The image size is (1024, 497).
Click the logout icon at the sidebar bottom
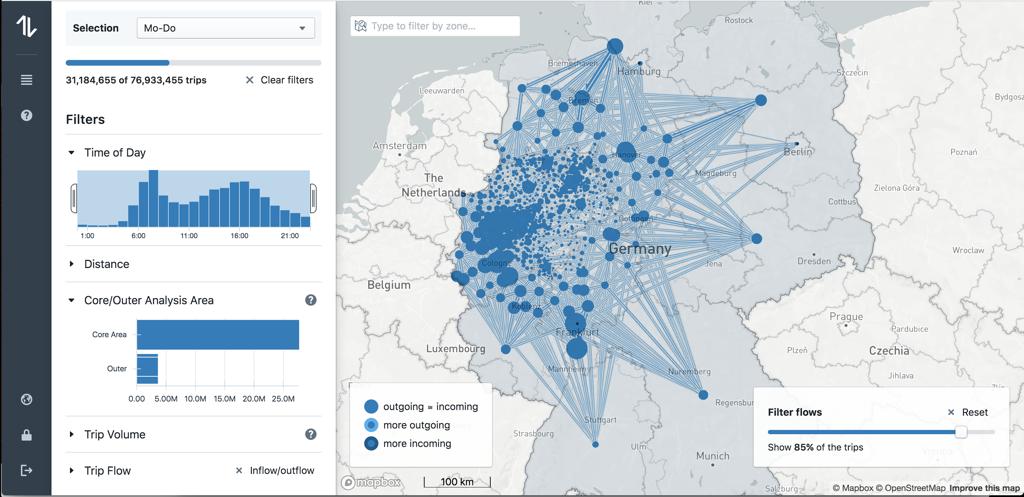(26, 470)
